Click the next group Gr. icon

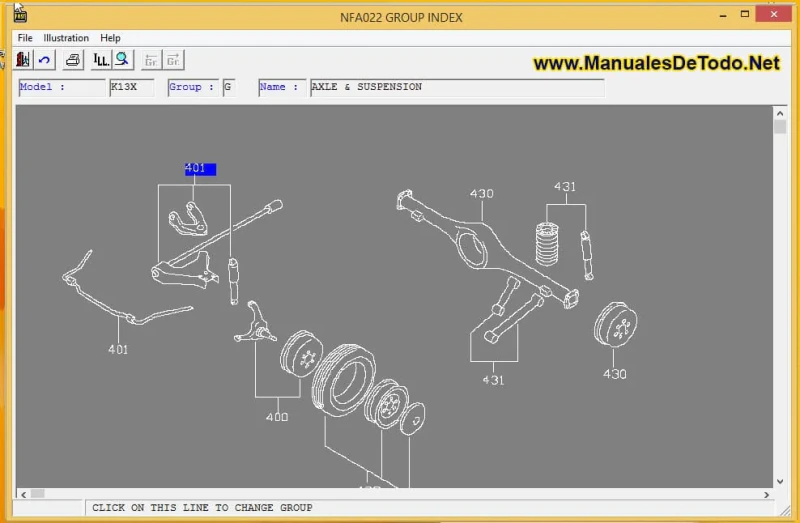pyautogui.click(x=174, y=60)
